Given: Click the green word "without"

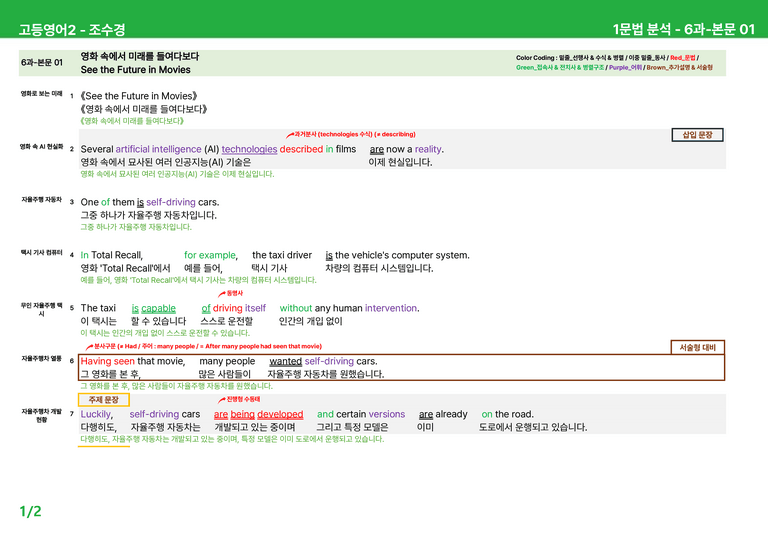Looking at the screenshot, I should [295, 308].
